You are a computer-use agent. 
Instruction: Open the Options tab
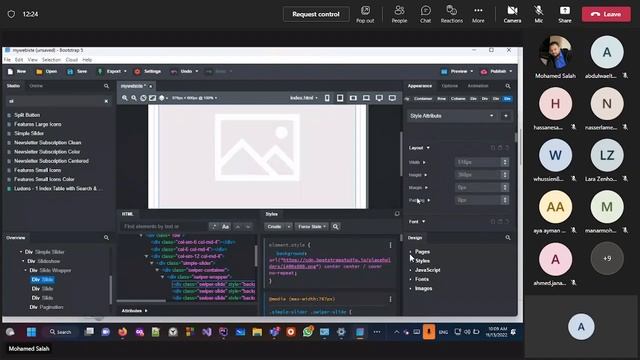coord(450,86)
